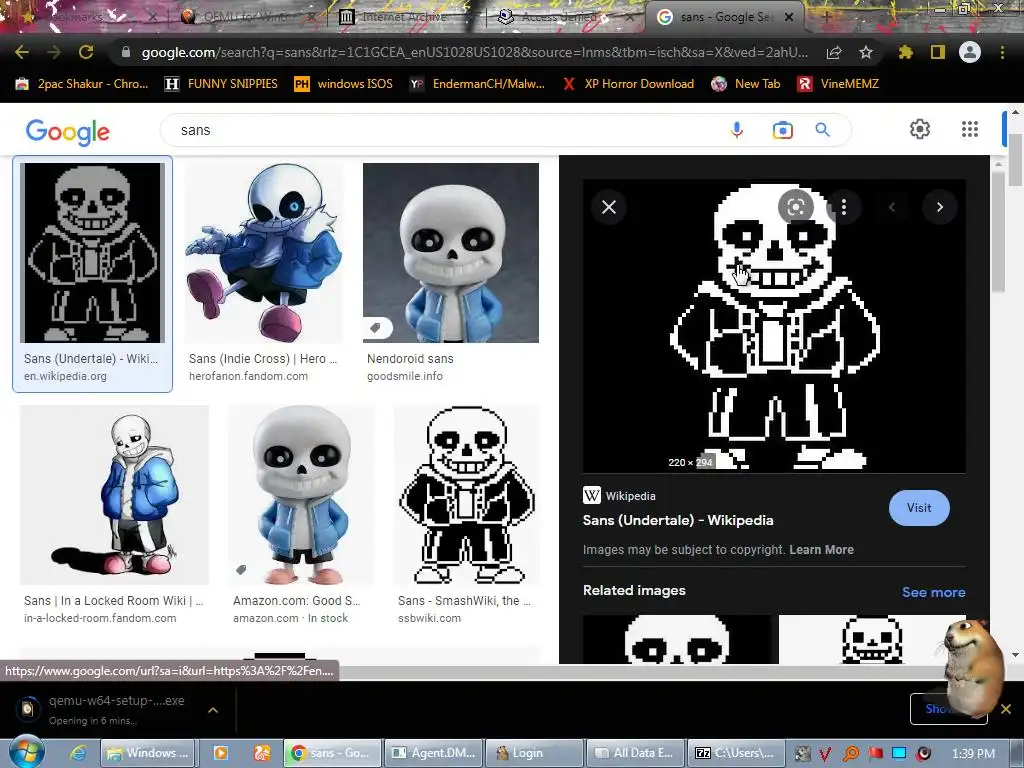Open the share this page icon

coord(834,52)
